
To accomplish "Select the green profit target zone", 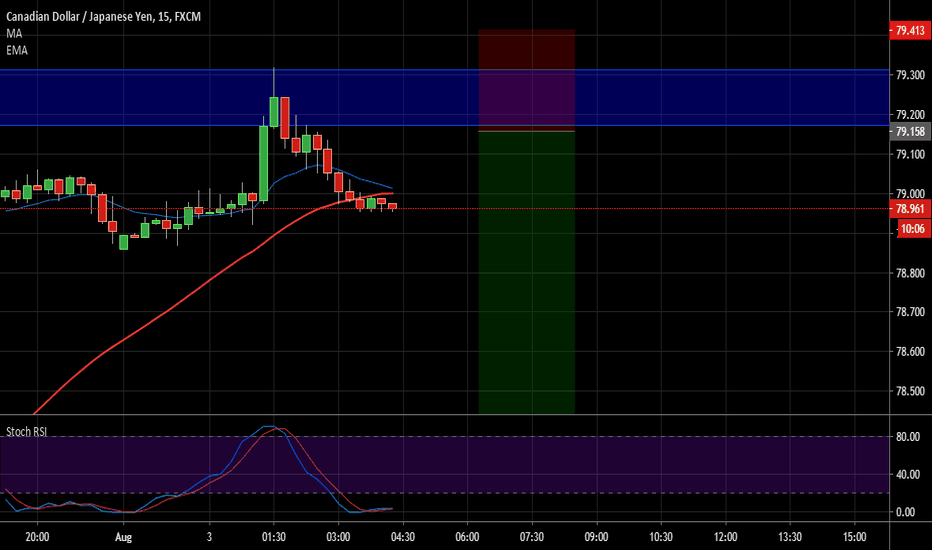I will (x=527, y=272).
